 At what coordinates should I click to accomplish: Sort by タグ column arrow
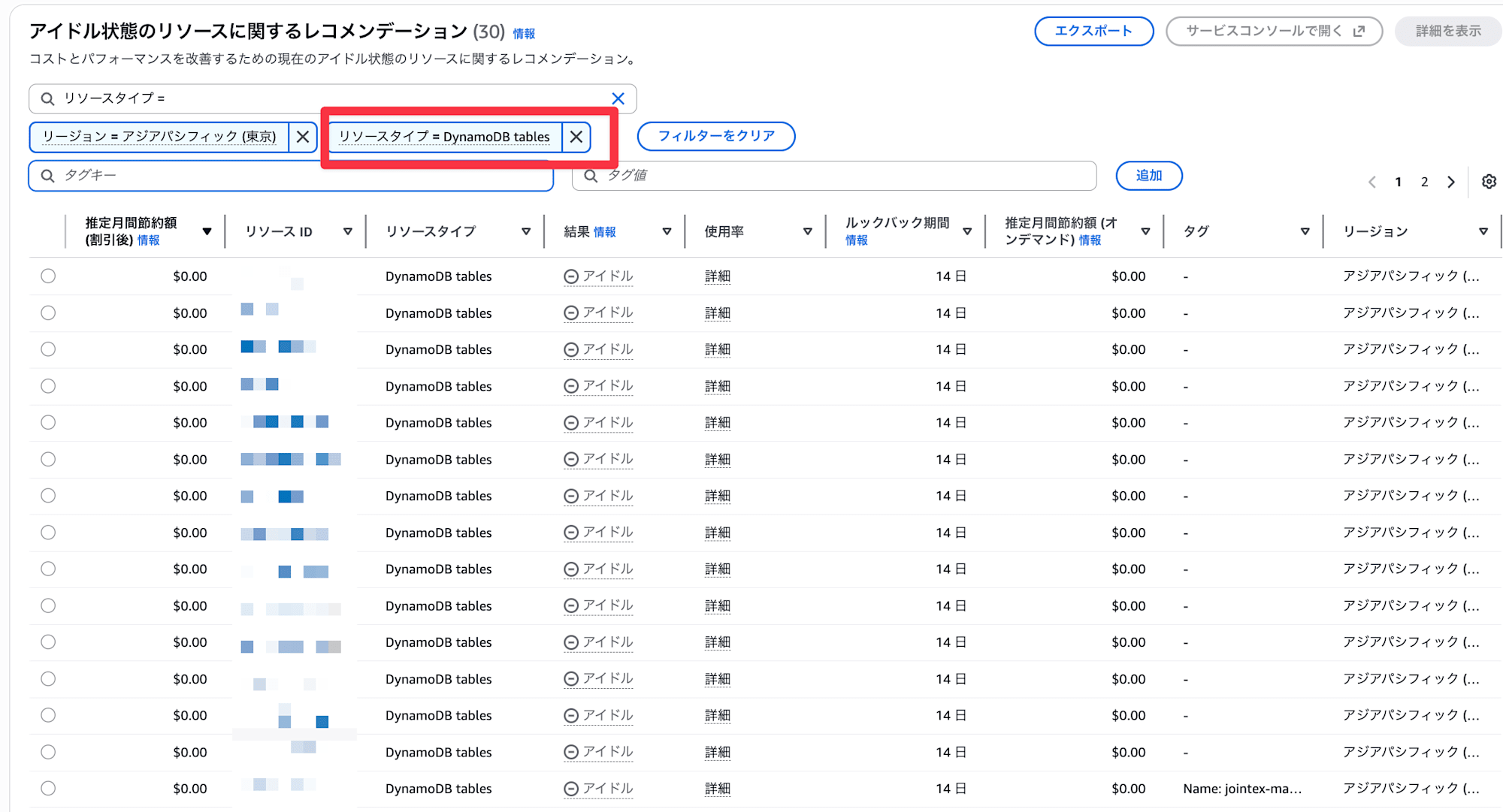[1305, 231]
